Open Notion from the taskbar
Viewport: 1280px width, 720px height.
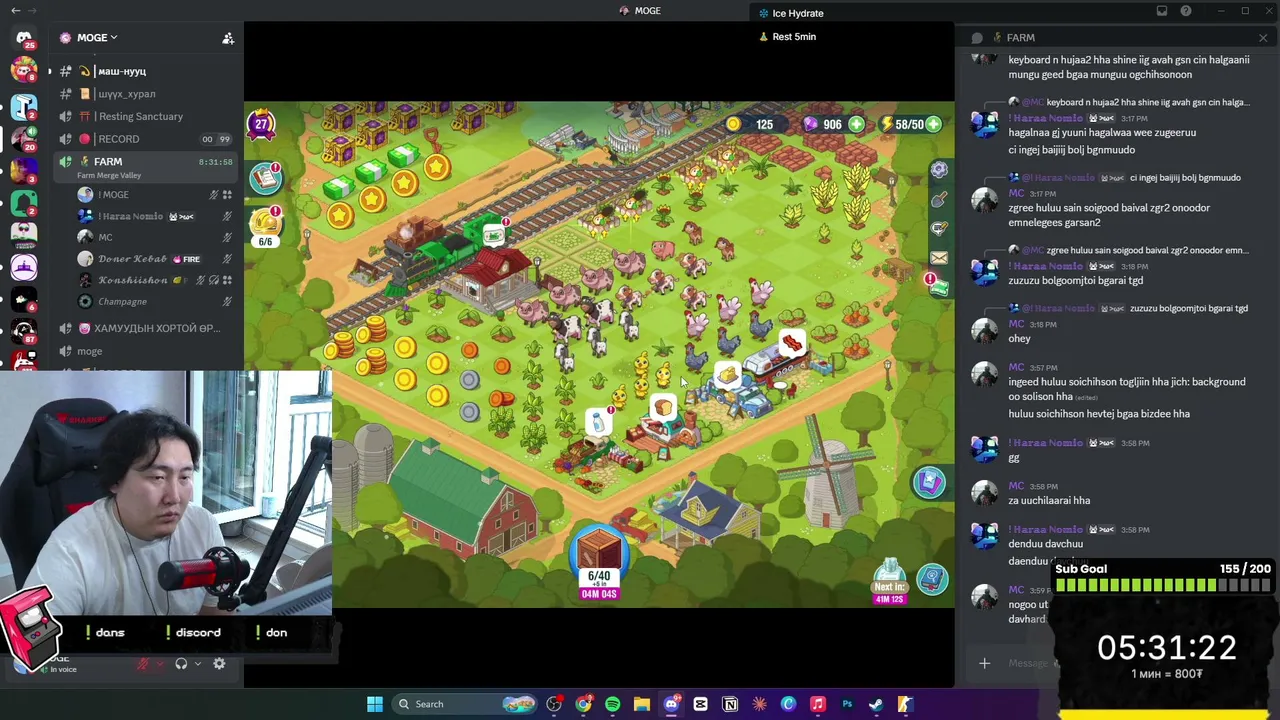coord(730,704)
